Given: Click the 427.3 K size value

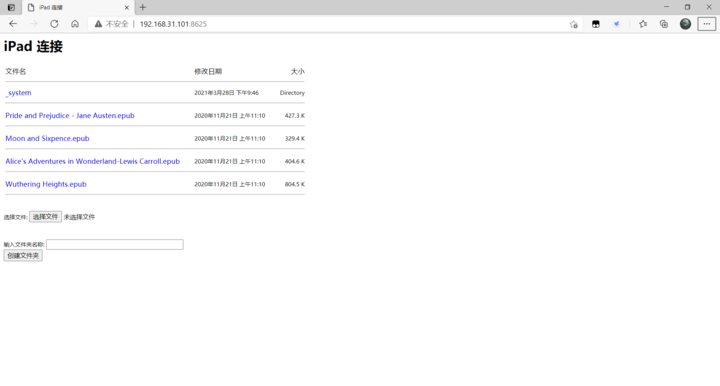Looking at the screenshot, I should [294, 116].
